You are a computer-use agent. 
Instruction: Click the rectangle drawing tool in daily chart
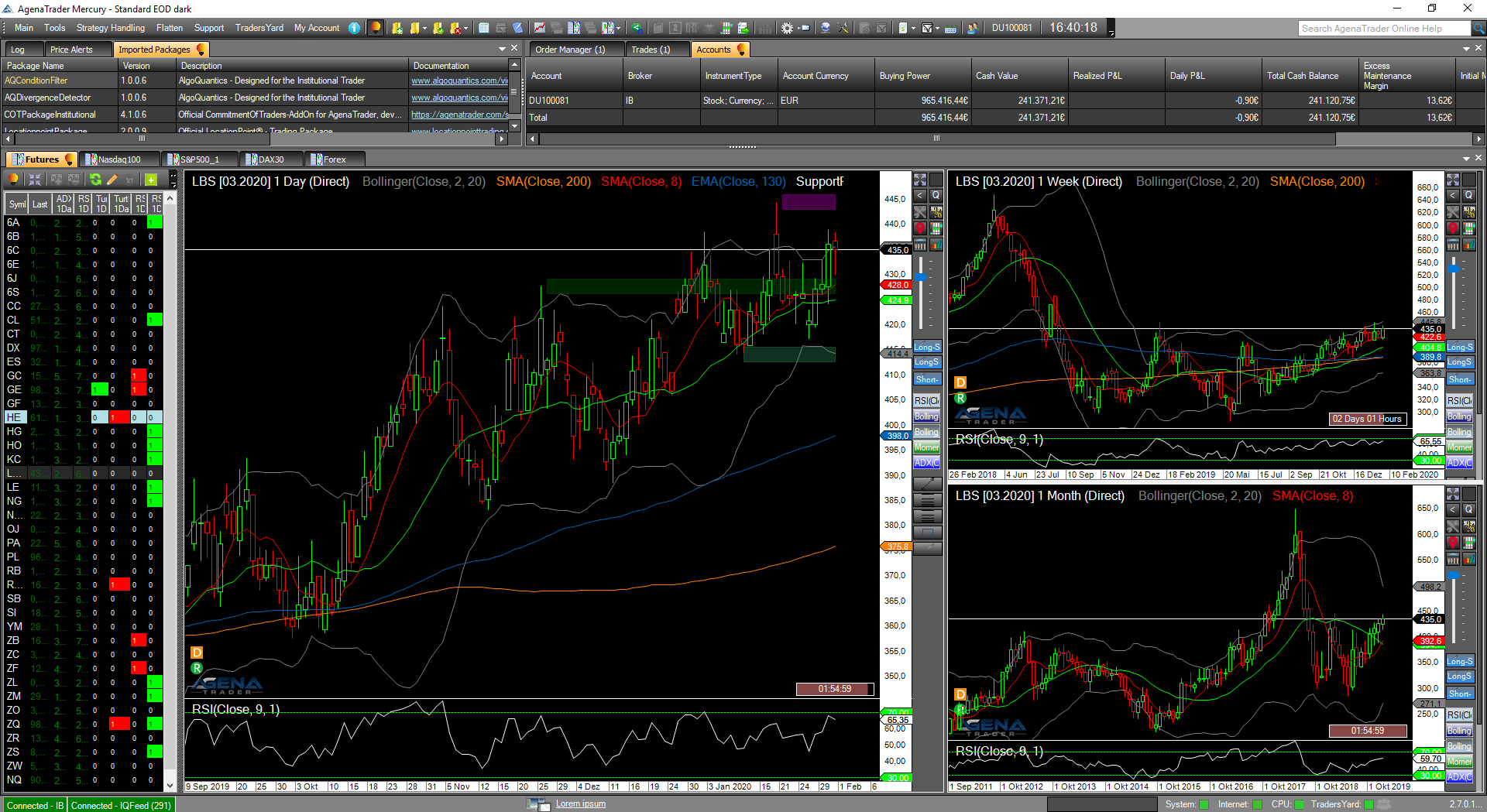pos(927,533)
